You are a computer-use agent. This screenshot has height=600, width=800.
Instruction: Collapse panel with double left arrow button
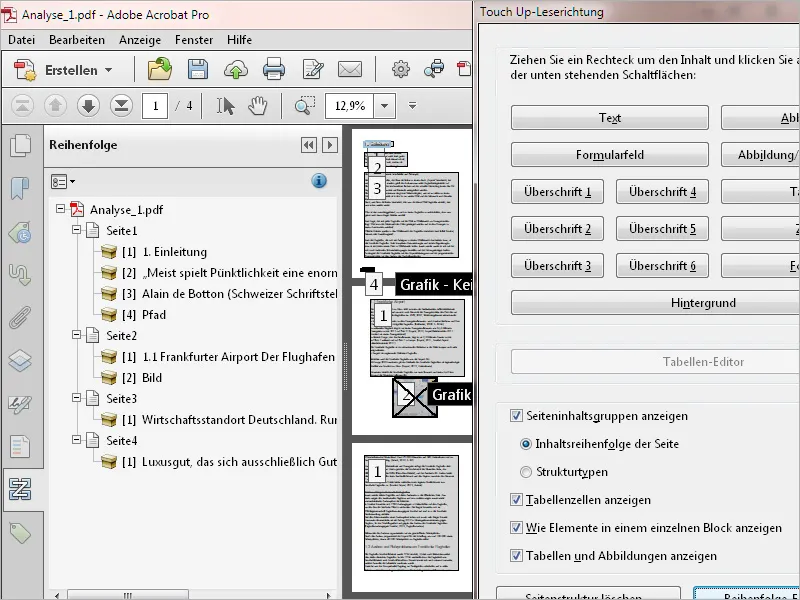click(308, 145)
